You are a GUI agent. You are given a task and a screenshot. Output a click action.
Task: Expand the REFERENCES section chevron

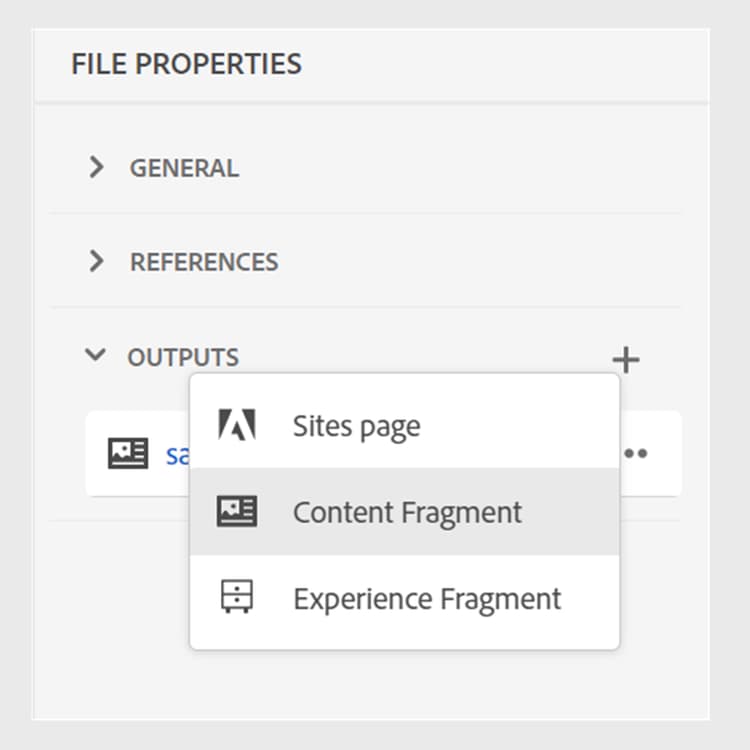96,261
